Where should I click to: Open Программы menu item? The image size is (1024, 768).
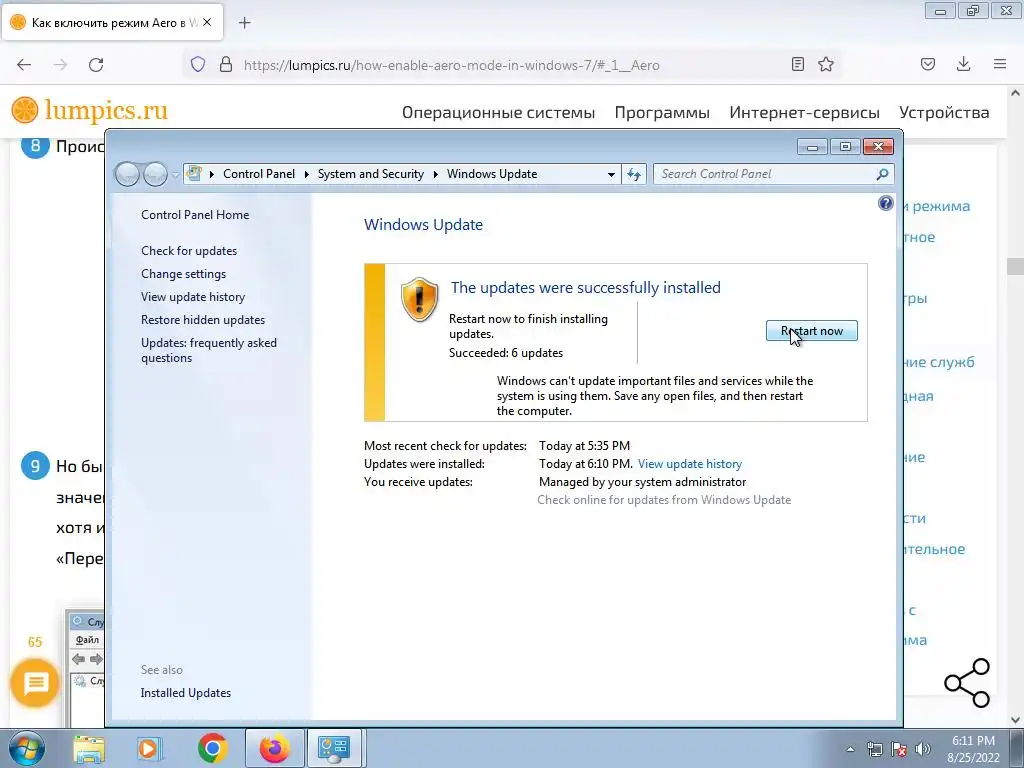click(x=662, y=112)
